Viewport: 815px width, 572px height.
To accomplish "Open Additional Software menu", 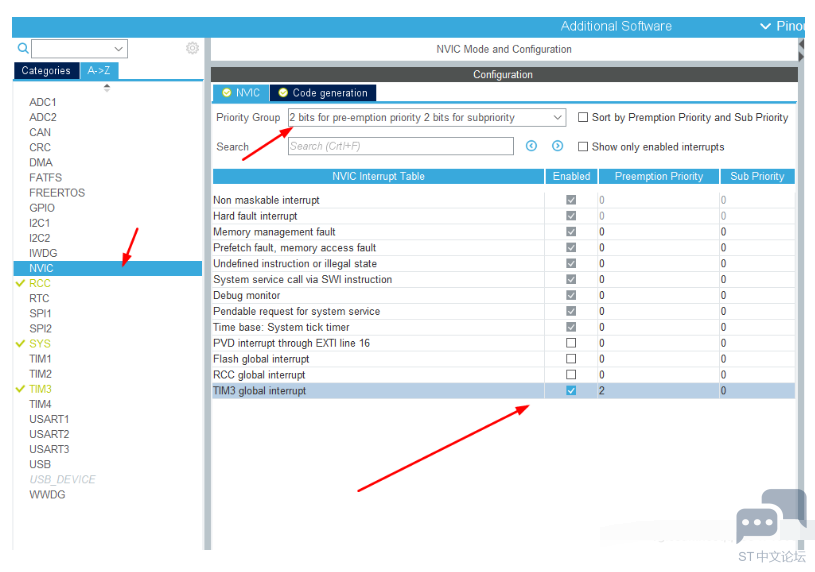I will click(616, 26).
